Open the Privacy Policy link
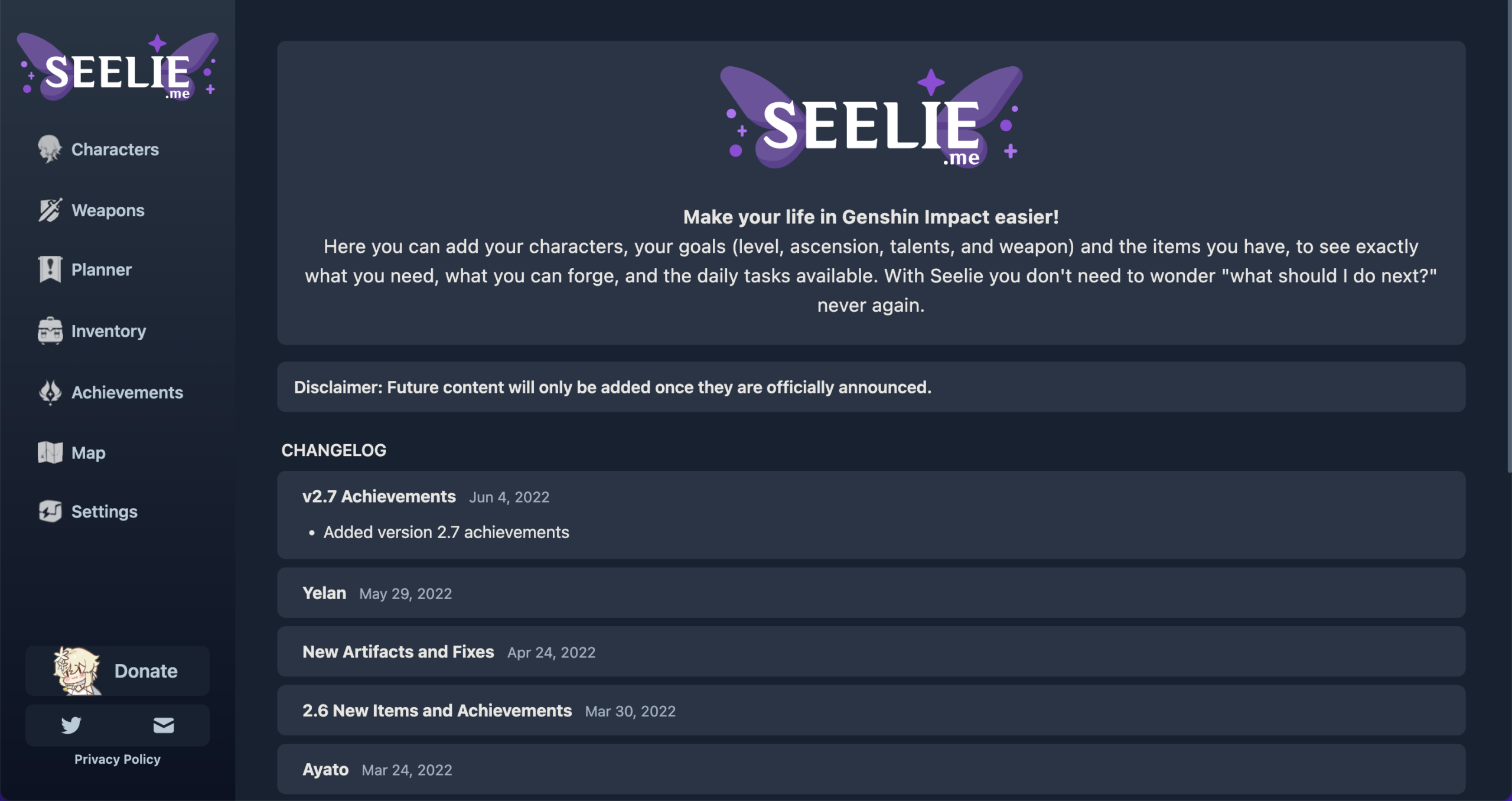Screen dimensions: 1512x801 [117, 759]
